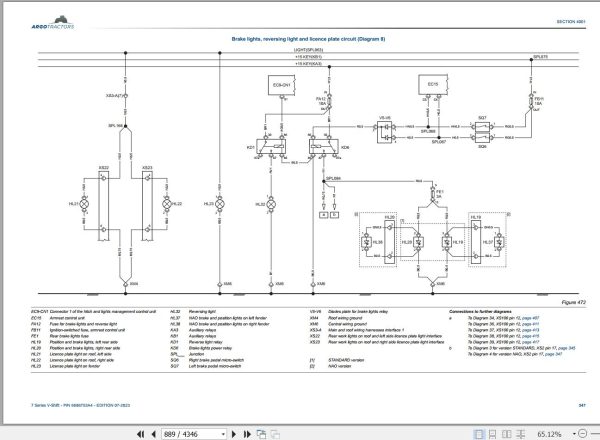Select continuous facing layout view
Screen dimensions: 600x440
(x=520, y=434)
